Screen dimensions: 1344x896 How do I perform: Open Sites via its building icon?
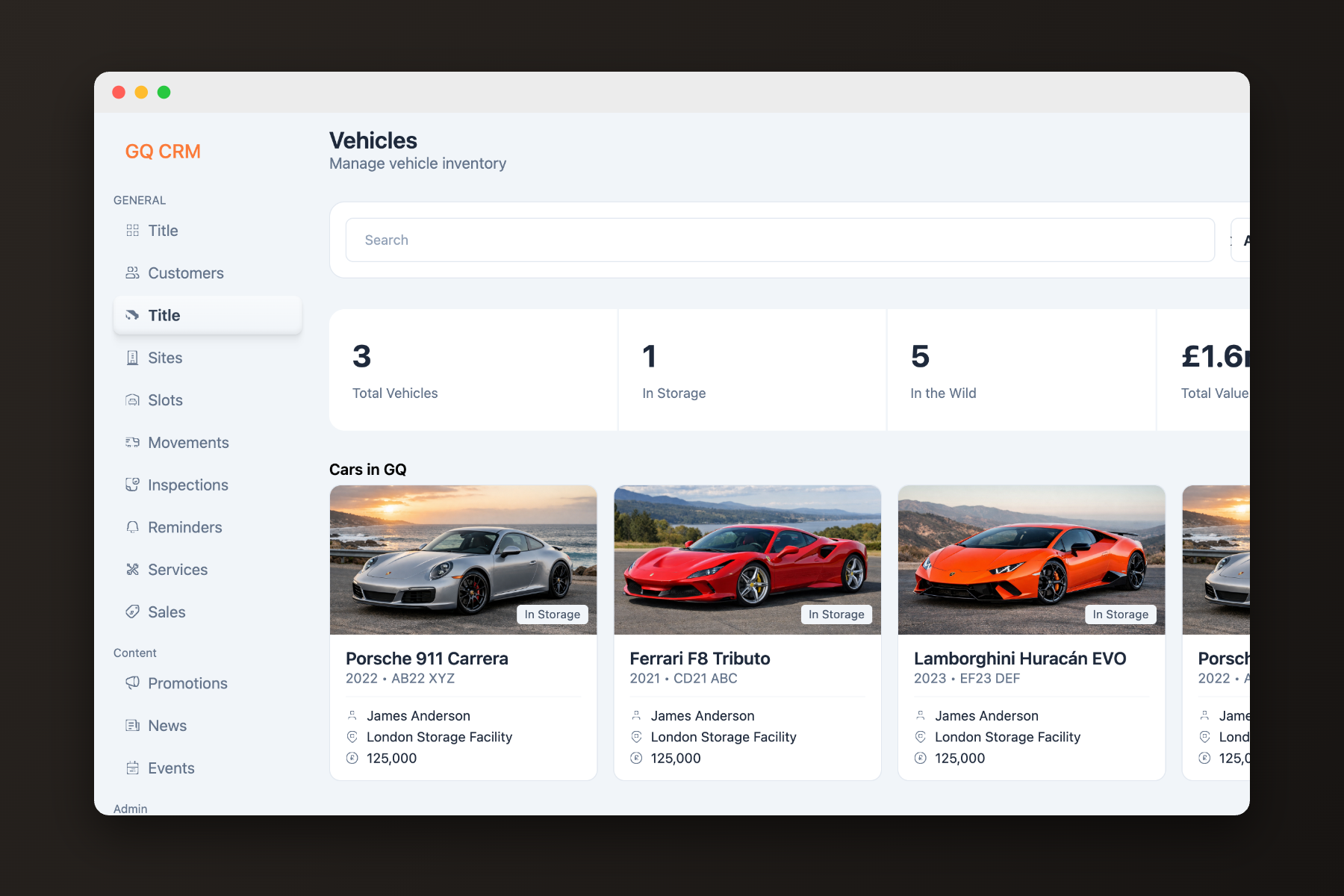coord(132,358)
